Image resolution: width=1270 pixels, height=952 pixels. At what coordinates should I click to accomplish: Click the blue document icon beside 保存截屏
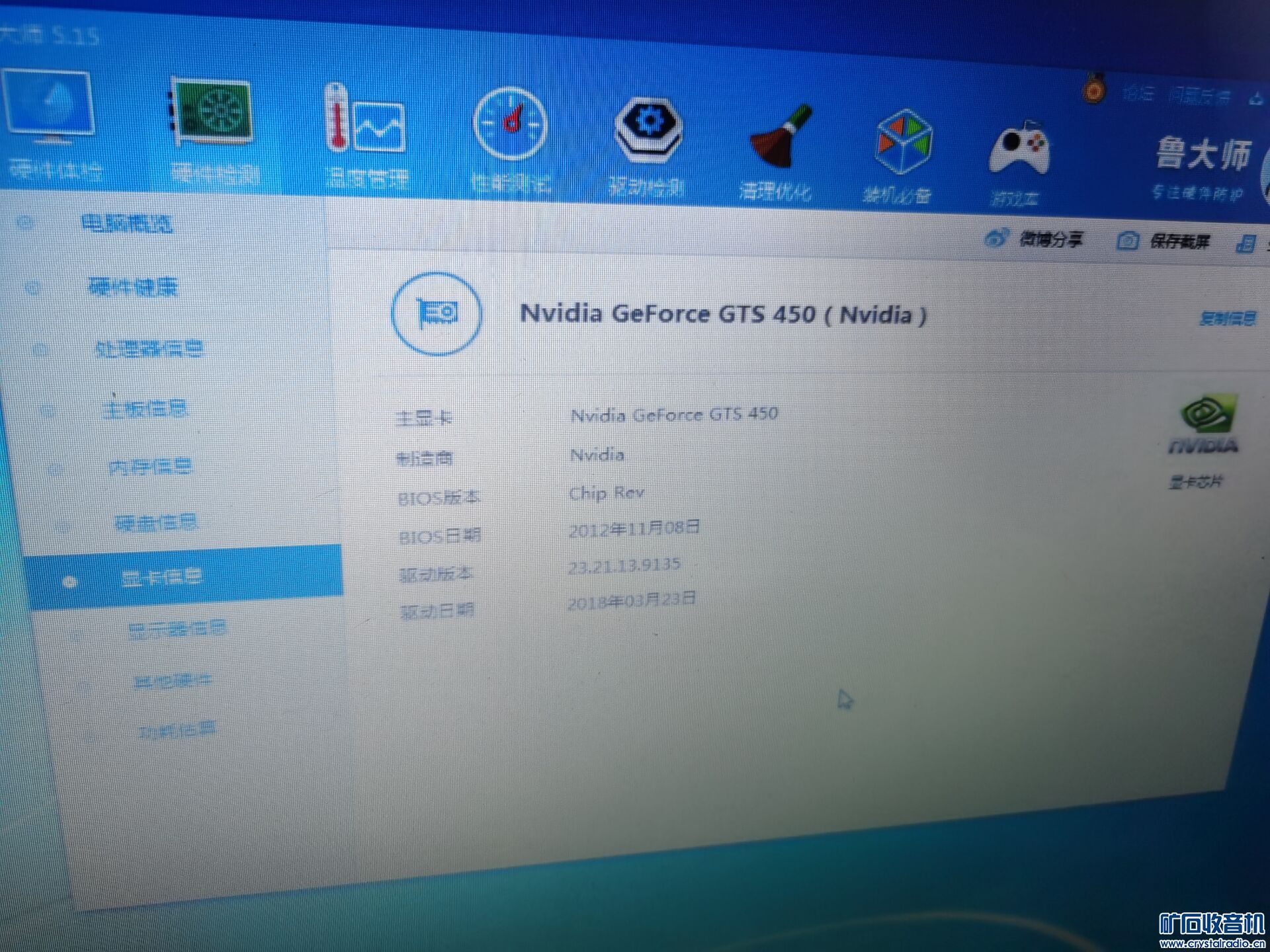(x=1246, y=243)
